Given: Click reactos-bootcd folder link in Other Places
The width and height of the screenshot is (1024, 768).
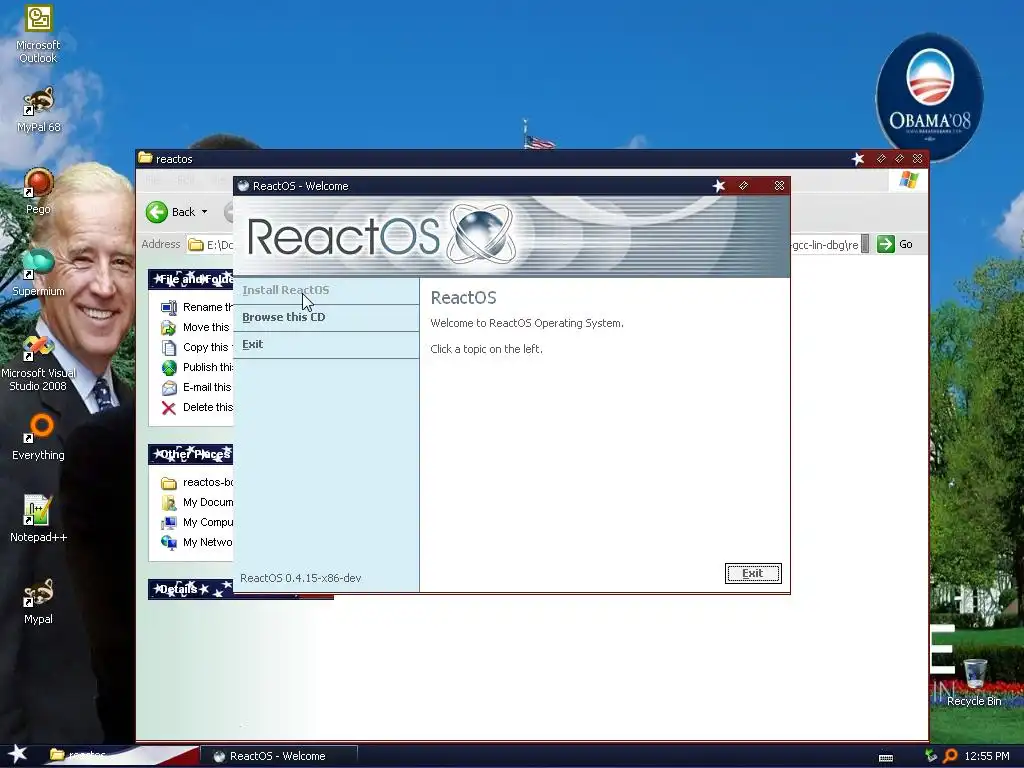Looking at the screenshot, I should (208, 482).
